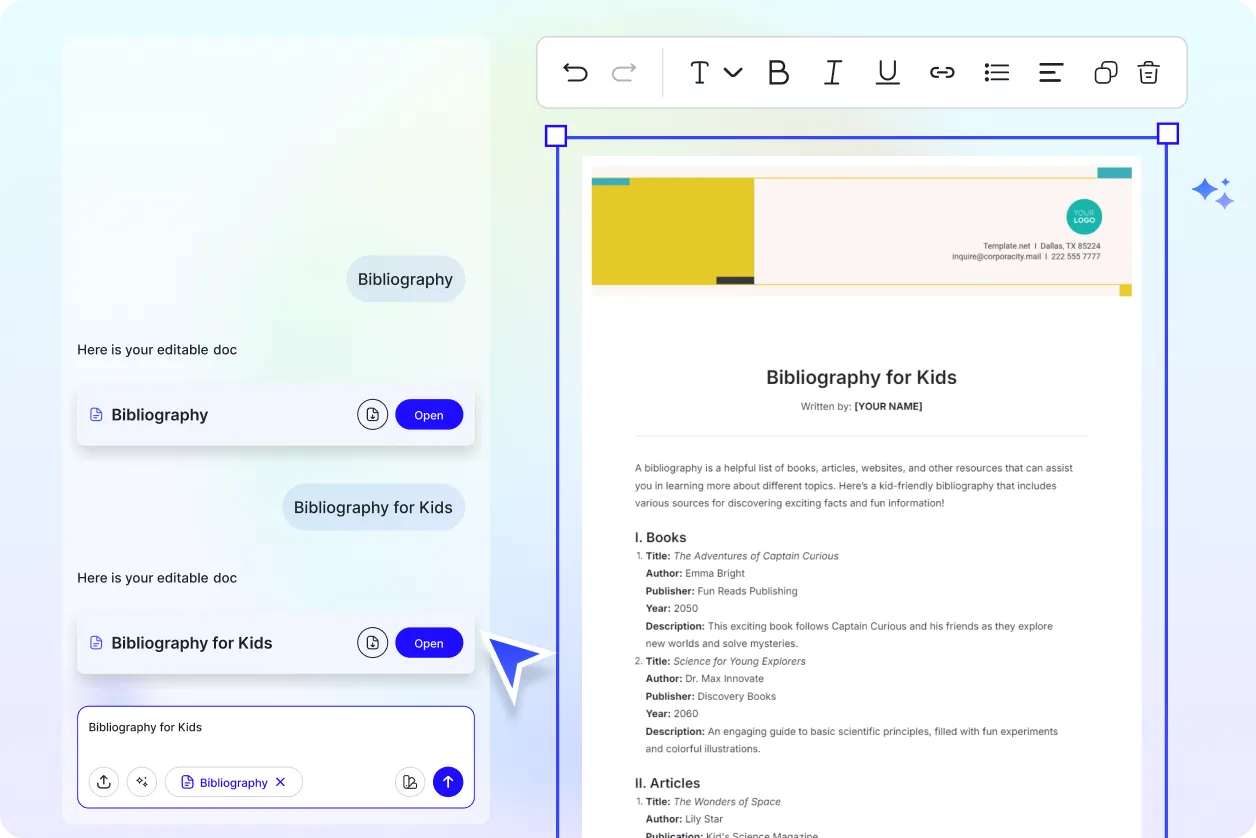Select top-left resize handle of document frame
Image resolution: width=1256 pixels, height=838 pixels.
(x=556, y=135)
